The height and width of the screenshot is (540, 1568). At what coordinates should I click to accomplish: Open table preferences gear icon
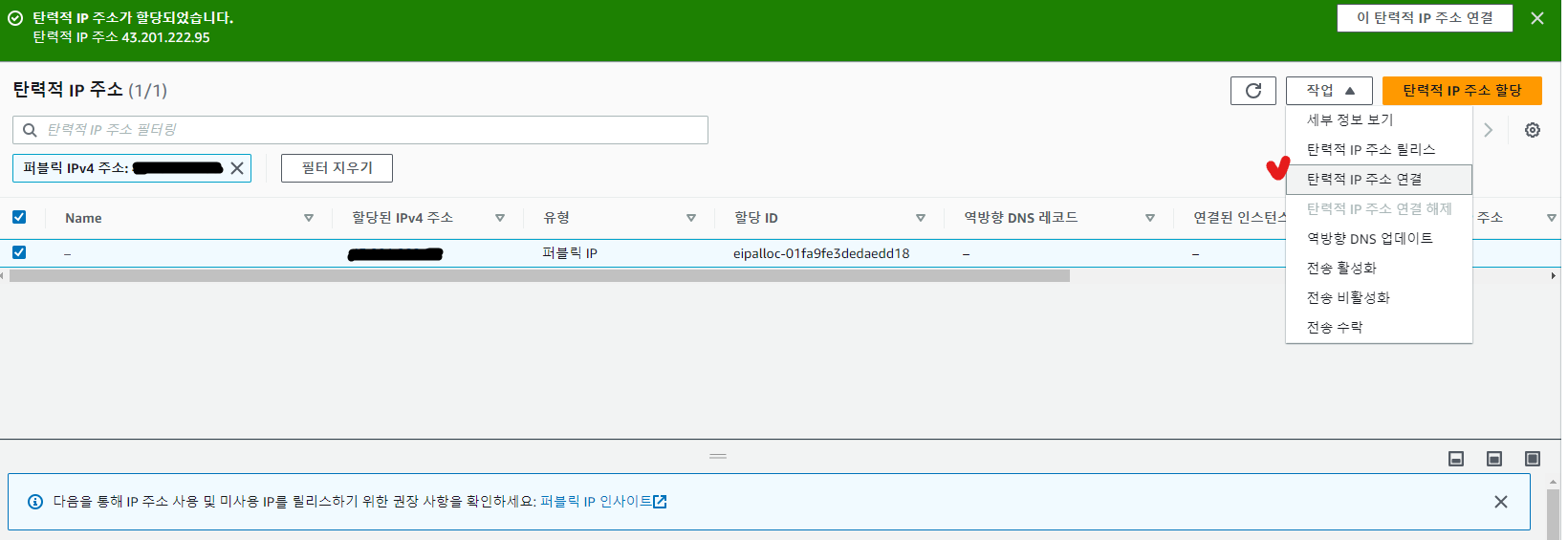1532,130
